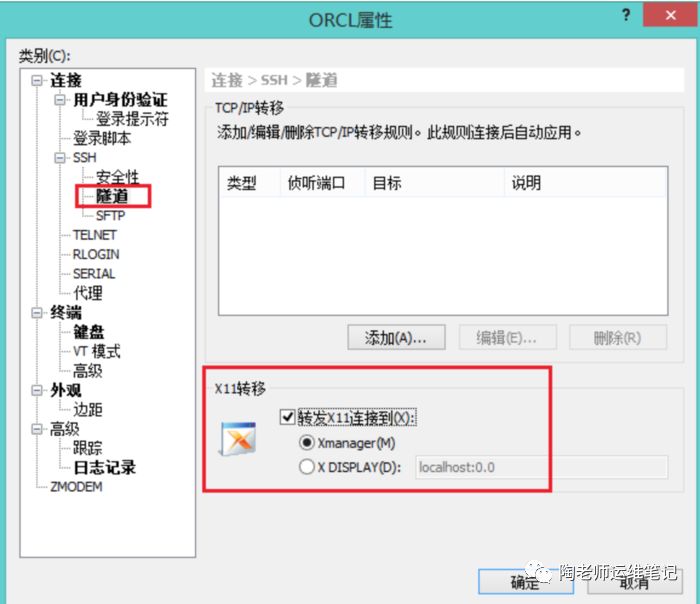Open the 边距 settings page
This screenshot has height=604, width=700.
pos(88,409)
